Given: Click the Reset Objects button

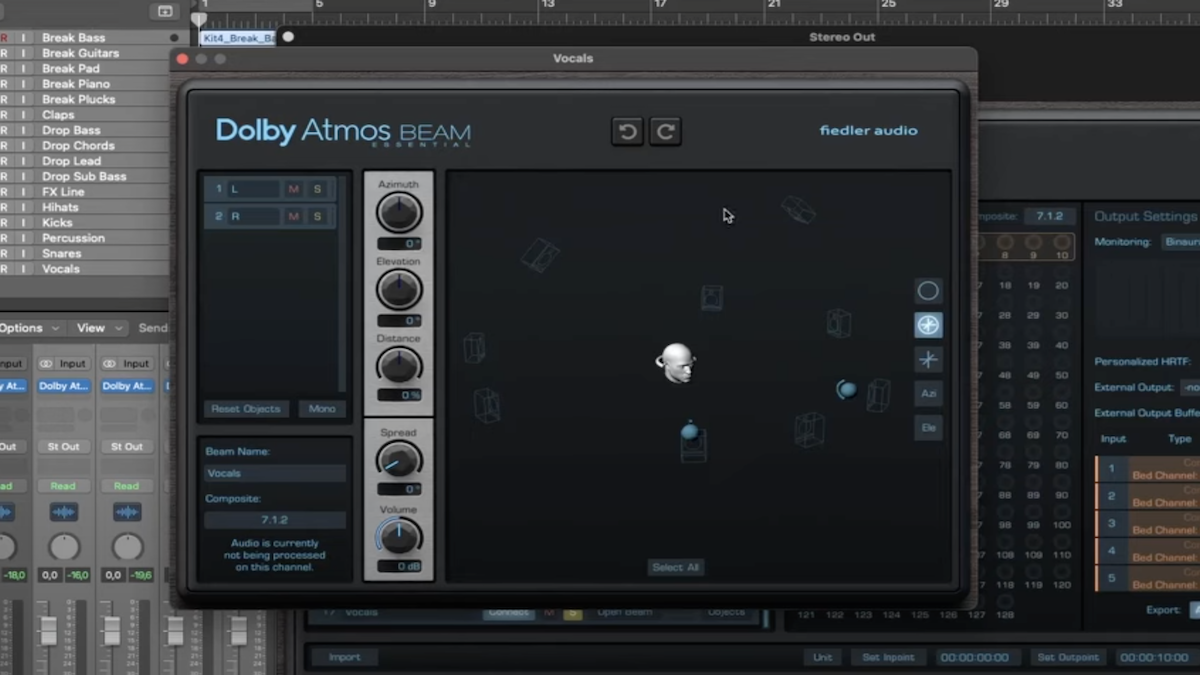Looking at the screenshot, I should coord(245,408).
